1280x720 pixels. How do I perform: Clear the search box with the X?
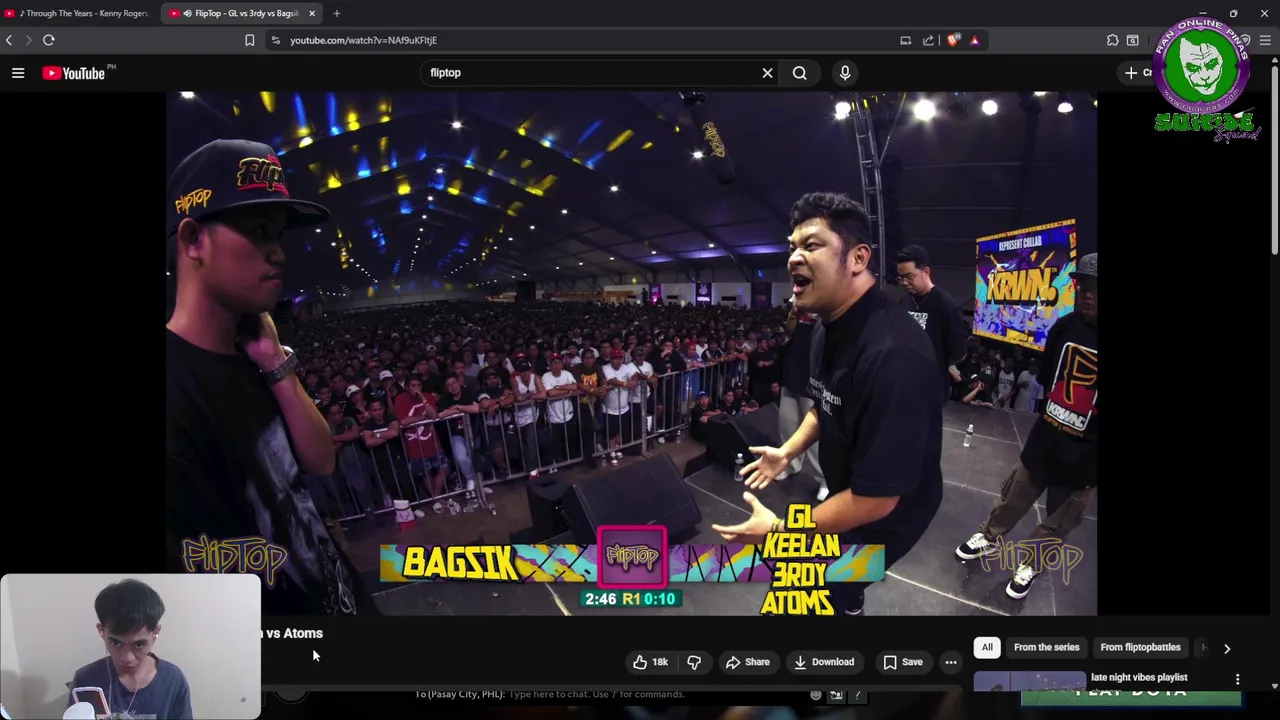click(767, 73)
